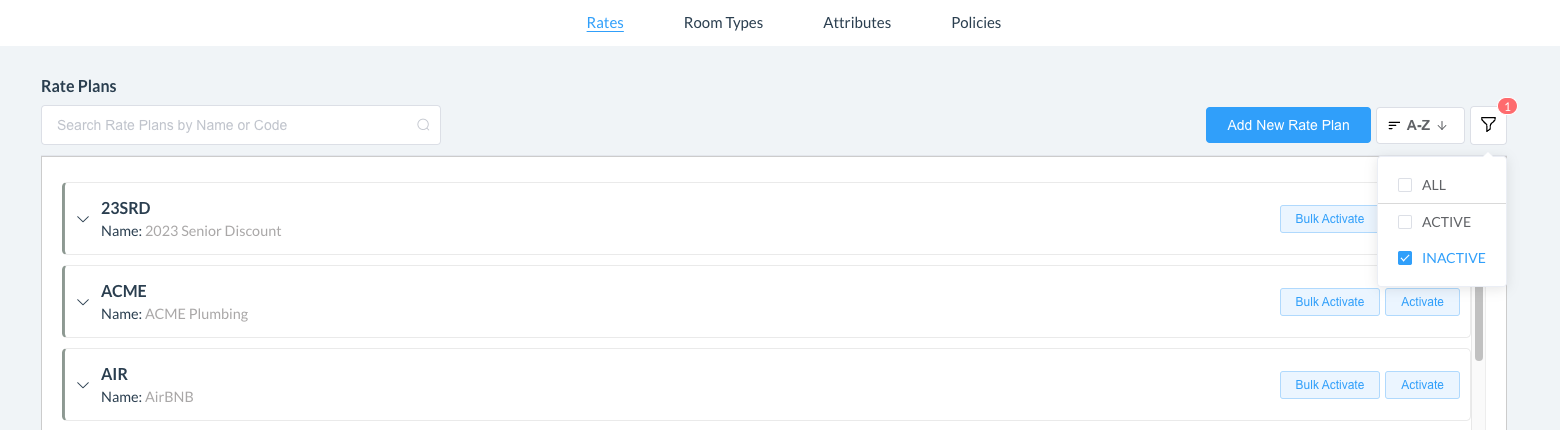The image size is (1560, 430).
Task: Expand the AIR rate plan chevron
Action: click(83, 385)
